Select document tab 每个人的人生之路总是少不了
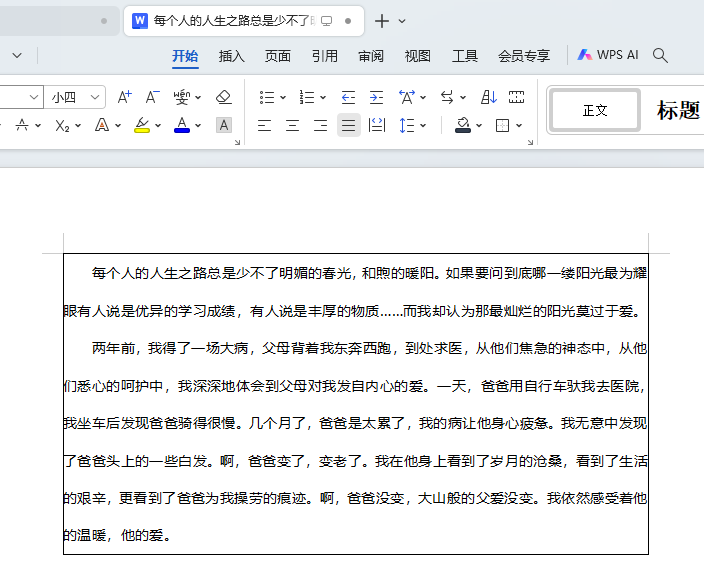Screen dimensions: 704x563 point(243,21)
